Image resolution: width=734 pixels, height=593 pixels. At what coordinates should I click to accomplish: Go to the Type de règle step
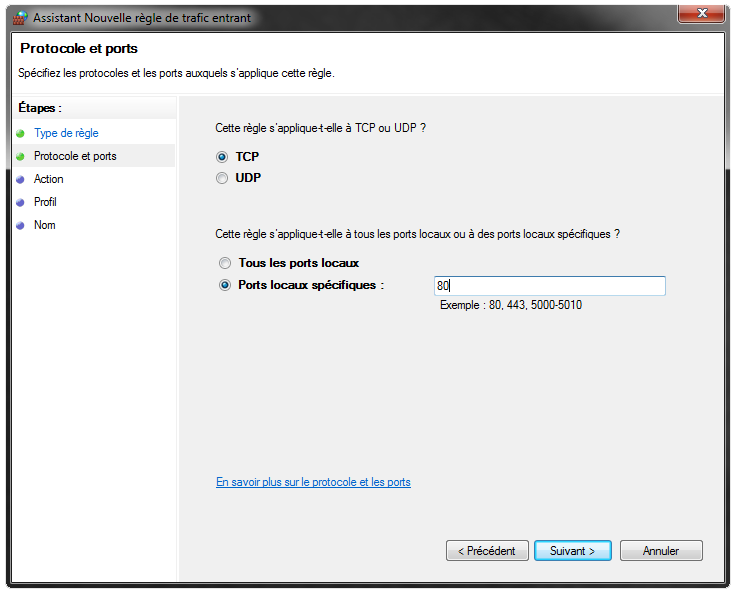click(66, 133)
